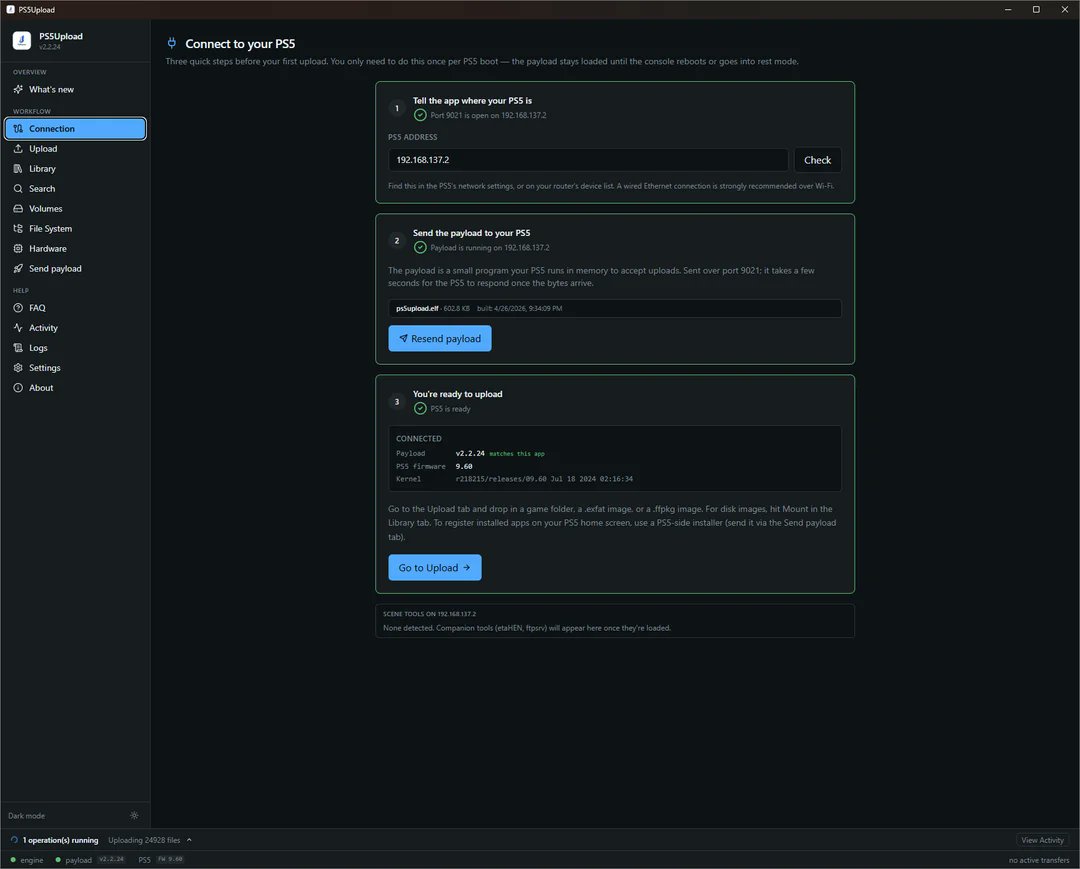The image size is (1080, 869).
Task: Click the Kernel release value text
Action: tap(544, 479)
